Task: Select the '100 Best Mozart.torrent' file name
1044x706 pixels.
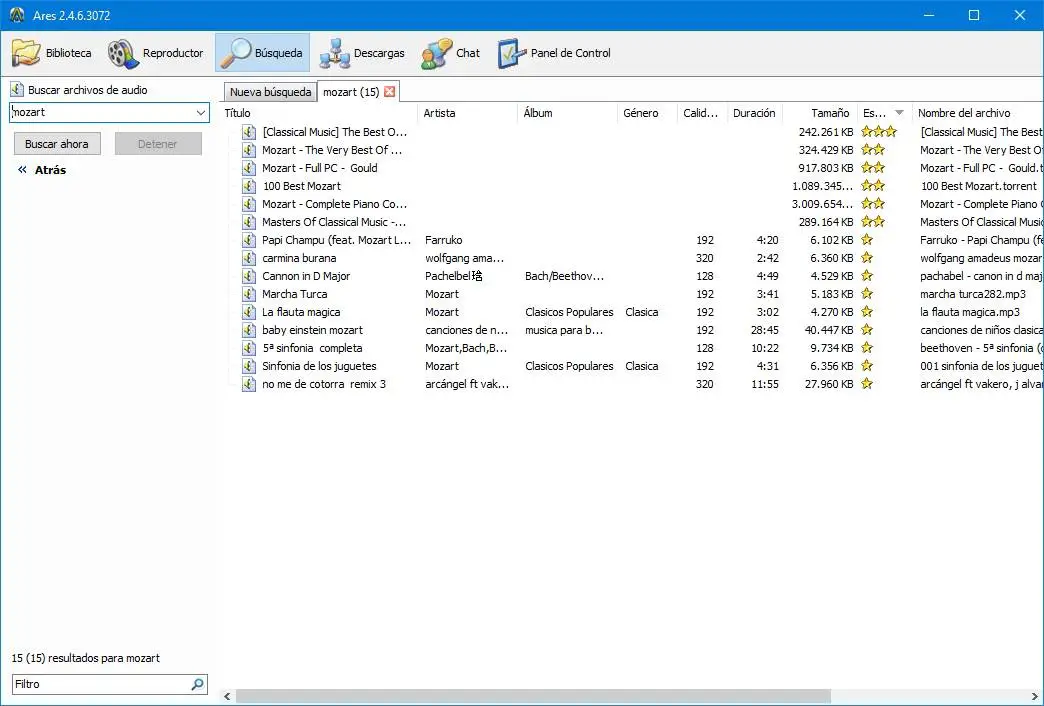Action: point(979,186)
